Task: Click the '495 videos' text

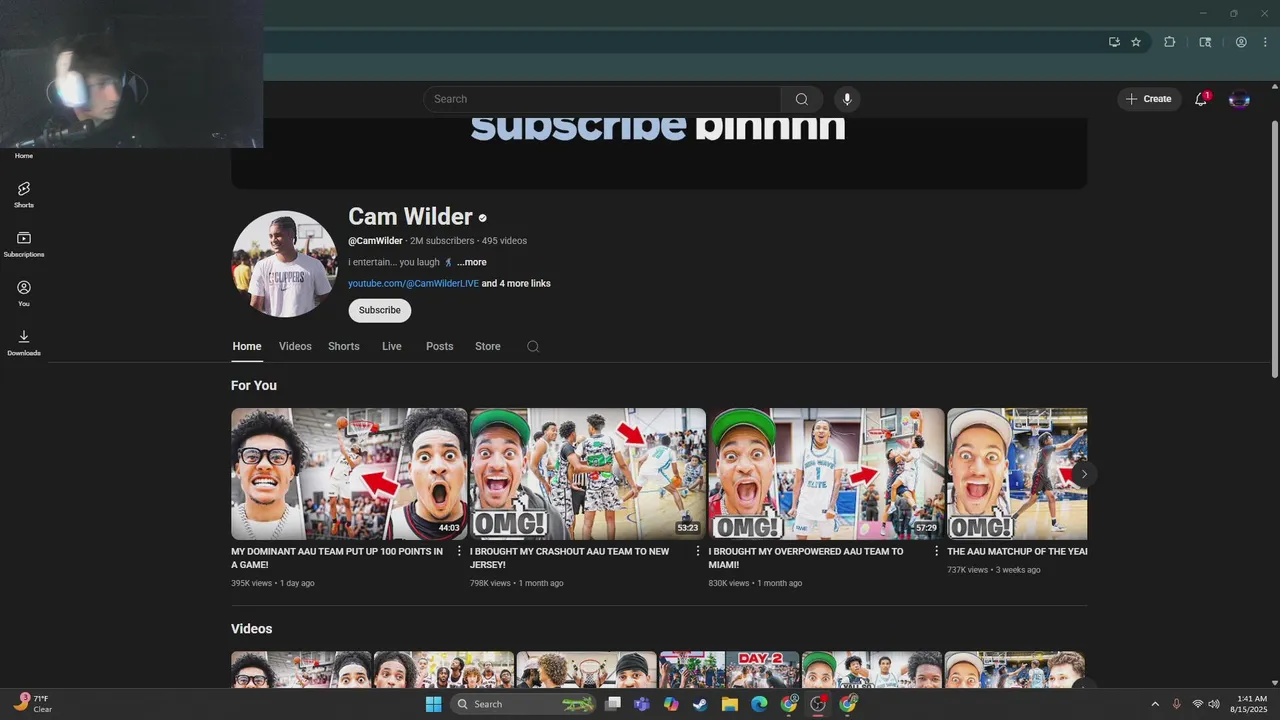Action: [504, 241]
